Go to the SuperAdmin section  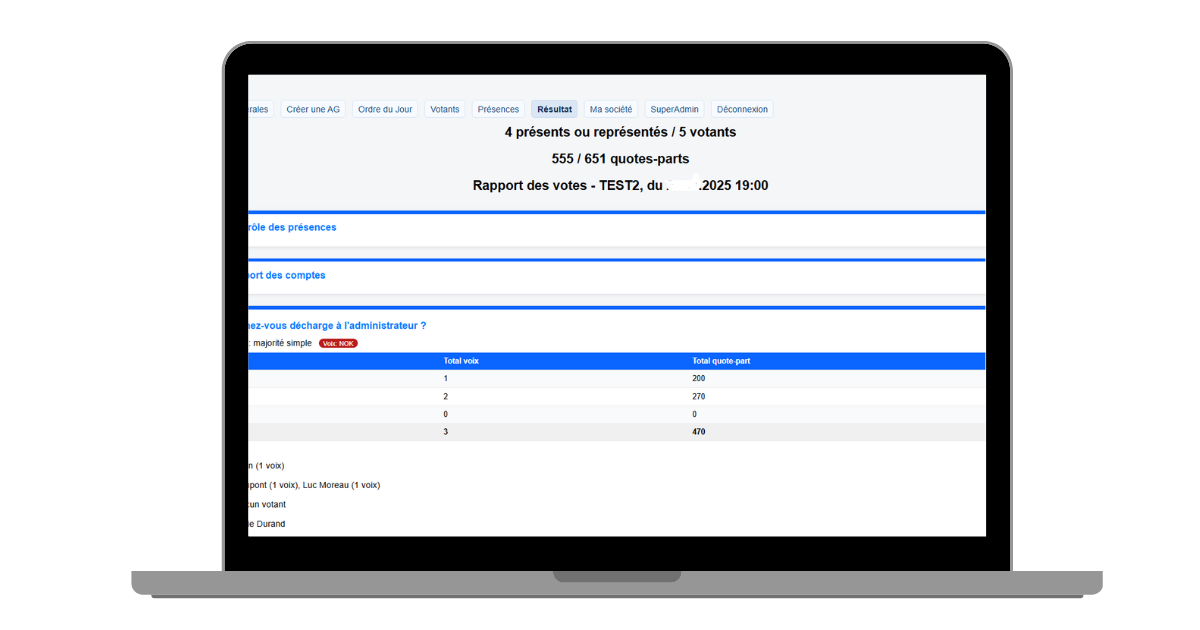pyautogui.click(x=675, y=109)
